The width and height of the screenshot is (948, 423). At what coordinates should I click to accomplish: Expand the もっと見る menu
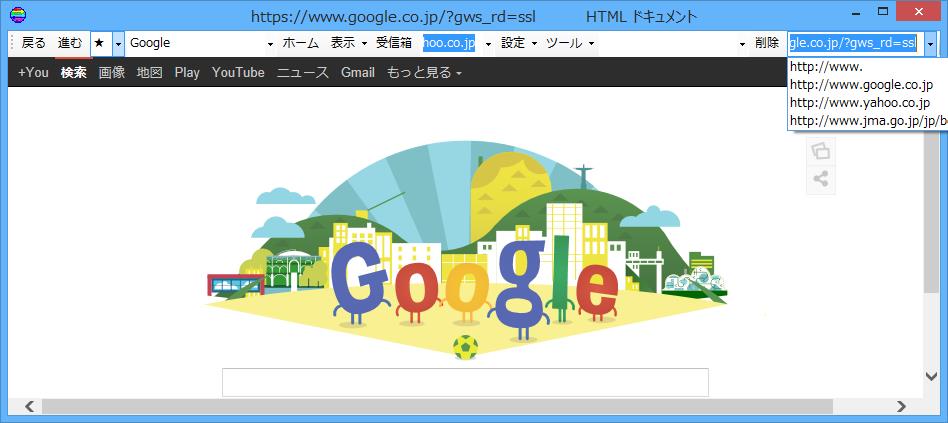(424, 73)
